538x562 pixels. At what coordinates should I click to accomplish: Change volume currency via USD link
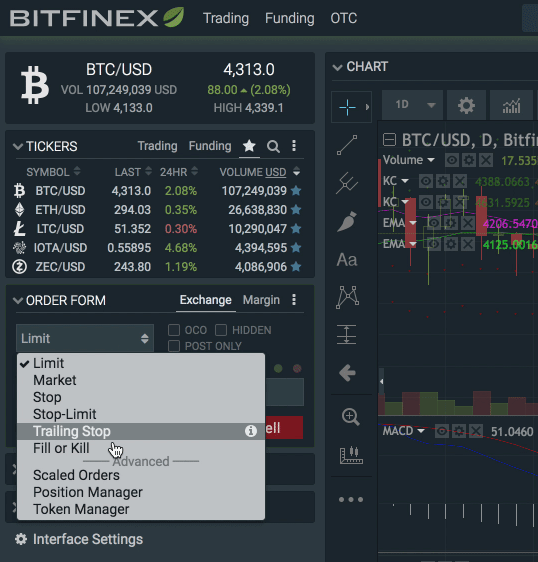click(276, 172)
